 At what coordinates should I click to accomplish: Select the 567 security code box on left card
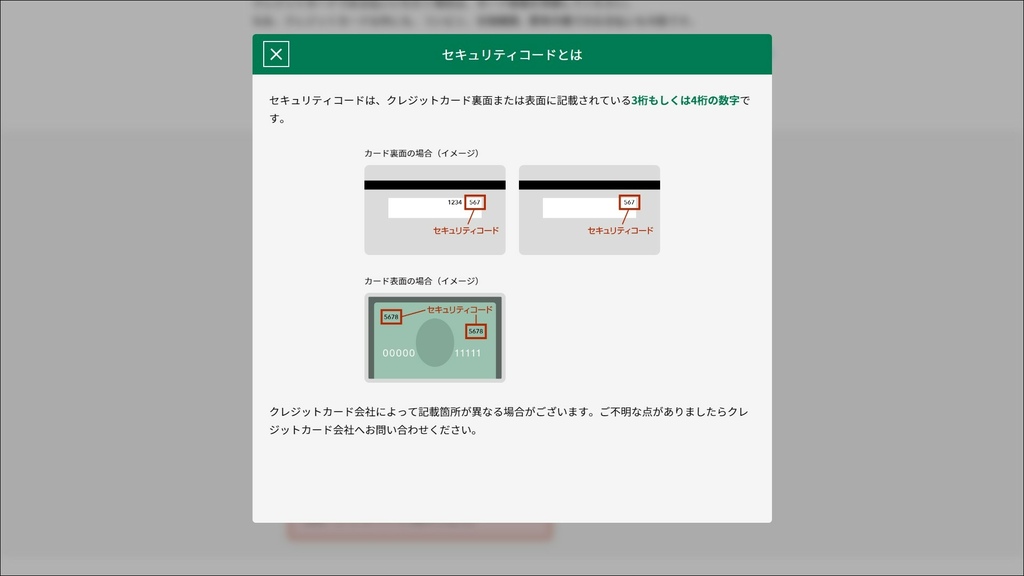(474, 200)
